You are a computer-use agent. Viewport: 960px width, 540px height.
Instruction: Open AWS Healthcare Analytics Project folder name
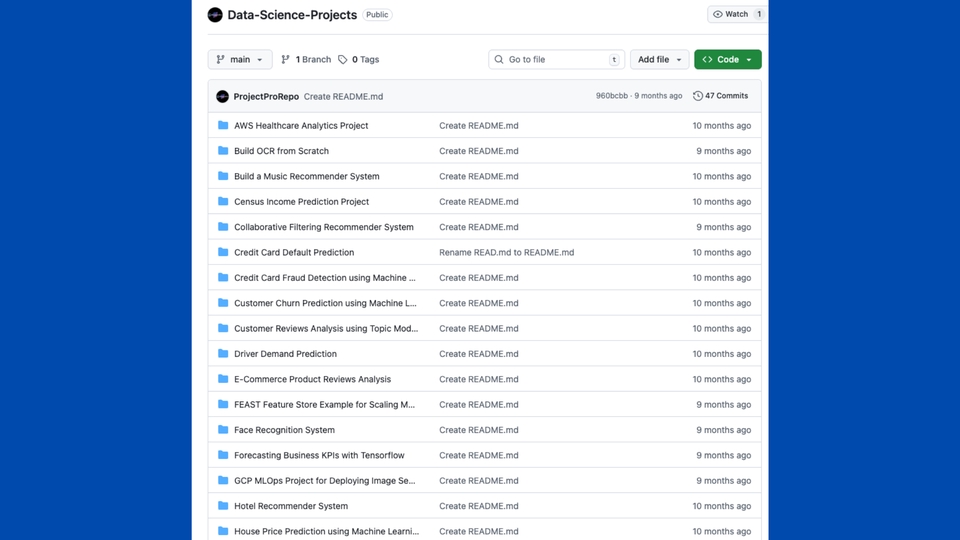[x=301, y=126]
